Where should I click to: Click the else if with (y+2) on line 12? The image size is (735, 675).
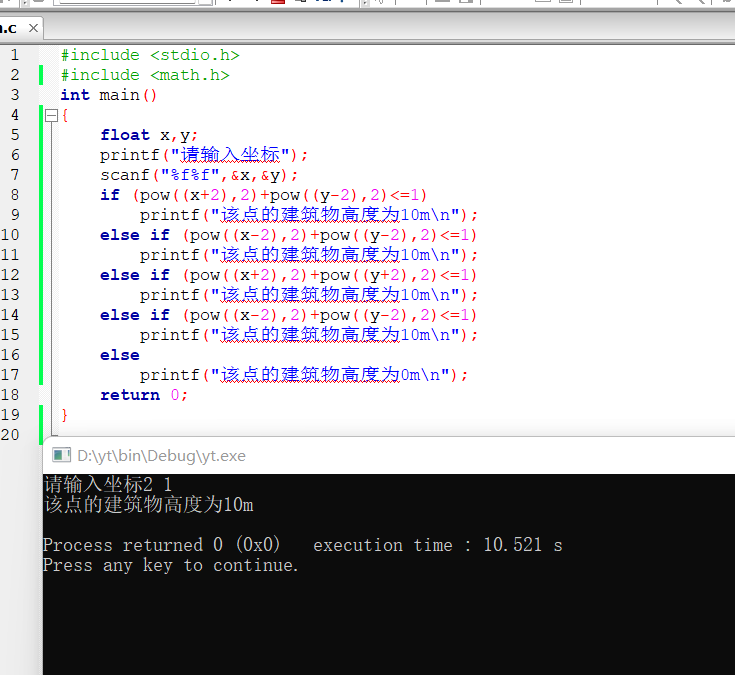pyautogui.click(x=288, y=275)
